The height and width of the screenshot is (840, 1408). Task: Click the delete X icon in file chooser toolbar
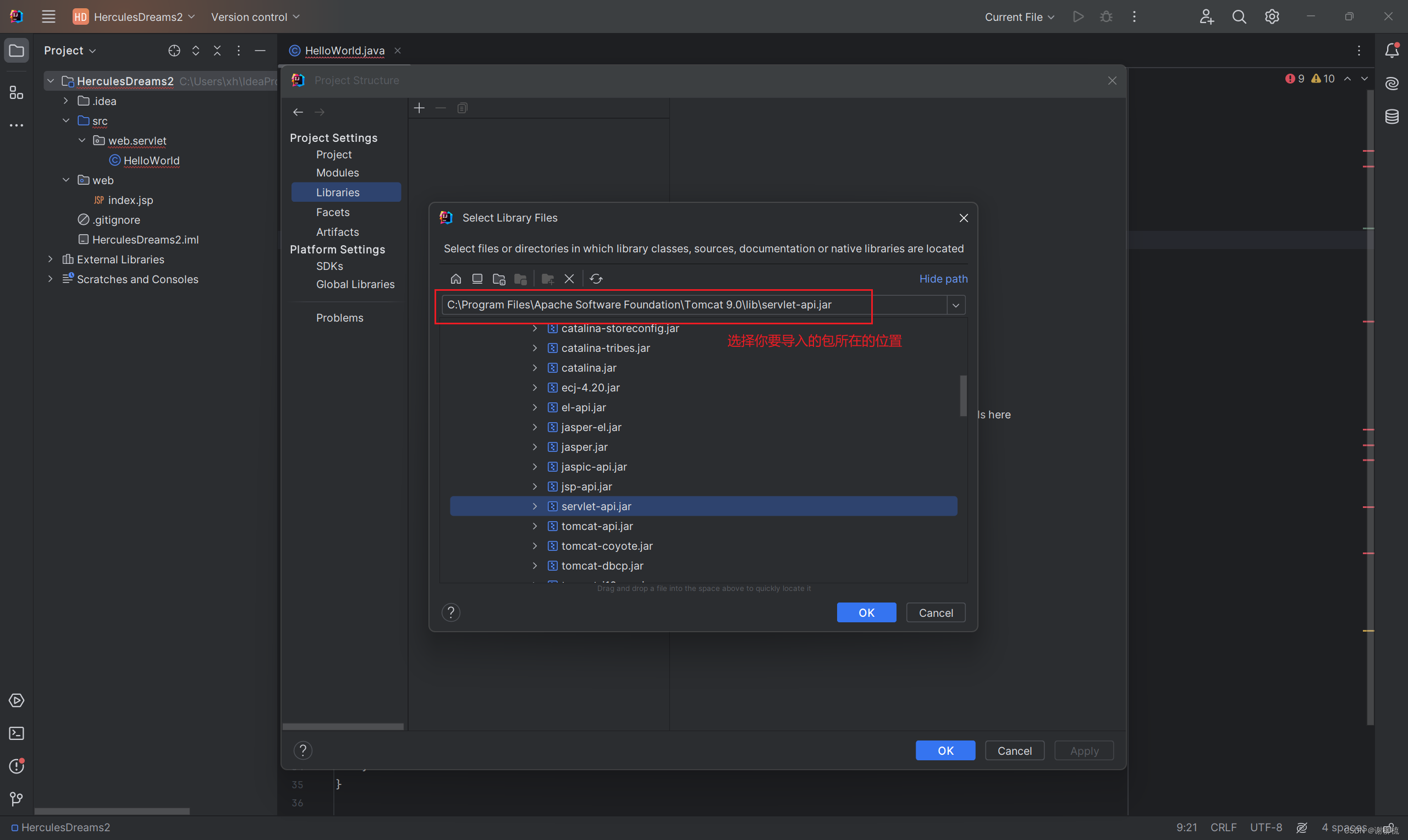tap(569, 279)
